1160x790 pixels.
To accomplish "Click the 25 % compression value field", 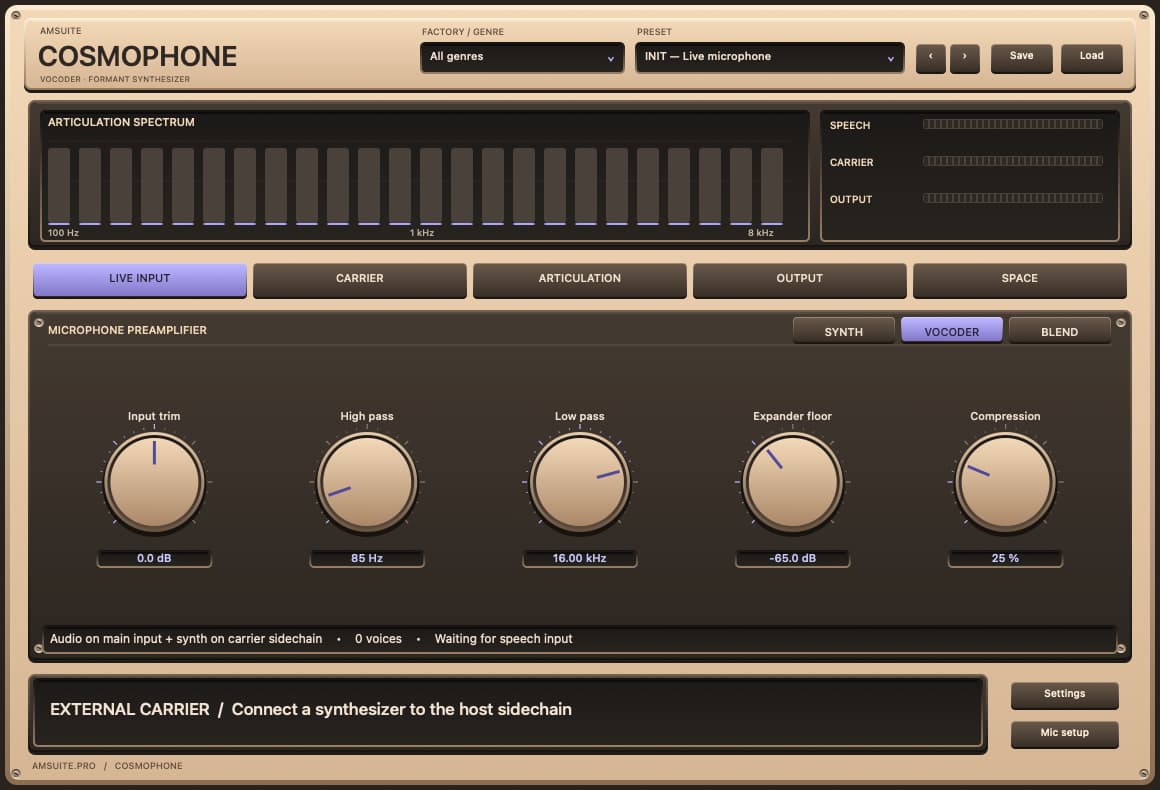I will tap(1005, 558).
